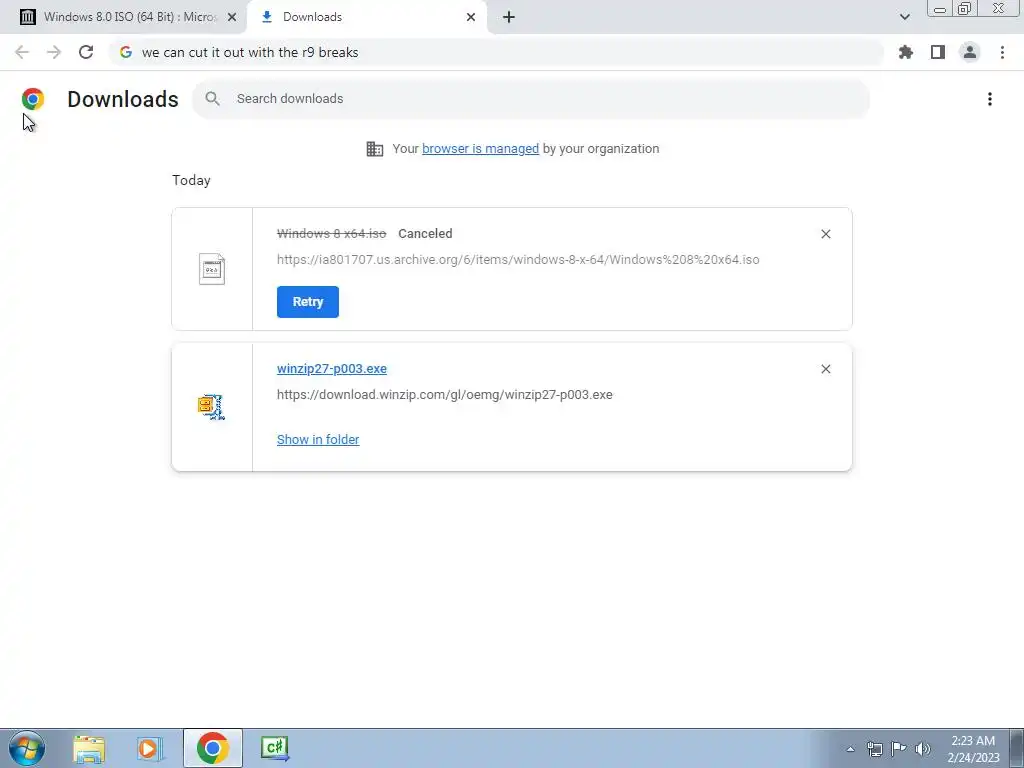This screenshot has width=1024, height=768.
Task: Close the Downloads tab
Action: pos(471,17)
